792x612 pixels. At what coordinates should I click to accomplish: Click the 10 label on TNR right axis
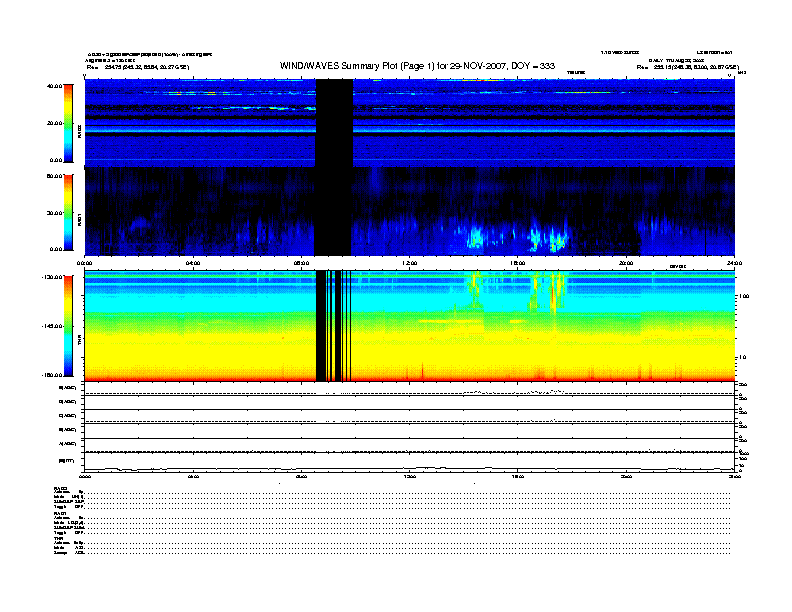click(742, 357)
